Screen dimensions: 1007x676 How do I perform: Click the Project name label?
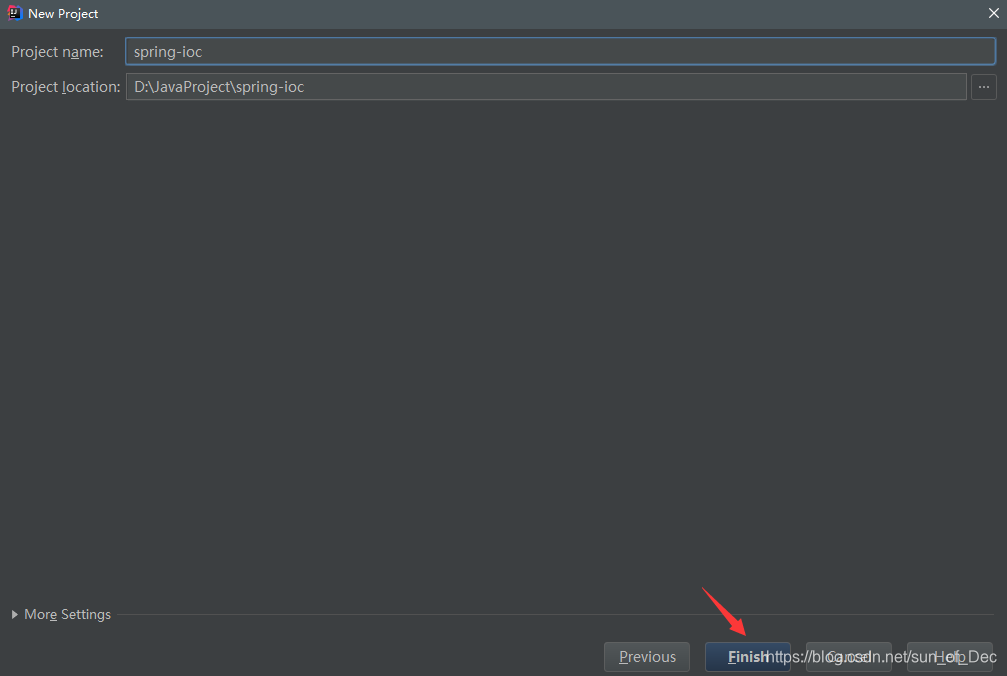[57, 52]
